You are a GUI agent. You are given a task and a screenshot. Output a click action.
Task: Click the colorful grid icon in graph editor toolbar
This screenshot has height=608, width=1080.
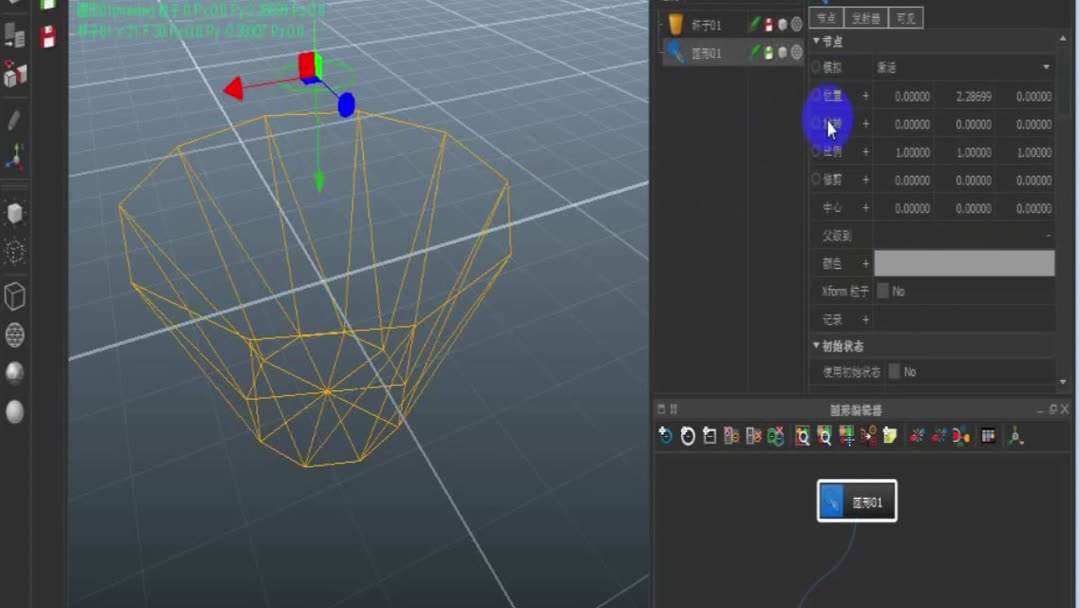click(987, 435)
